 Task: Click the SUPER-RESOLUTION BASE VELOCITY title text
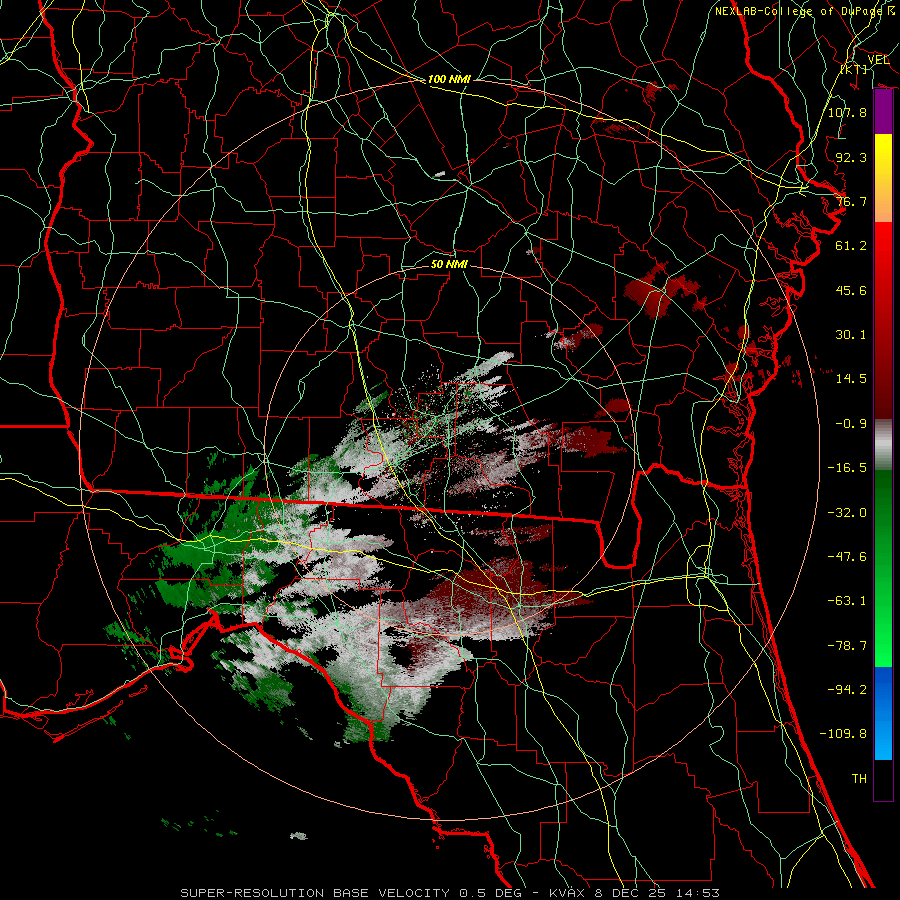[x=315, y=893]
